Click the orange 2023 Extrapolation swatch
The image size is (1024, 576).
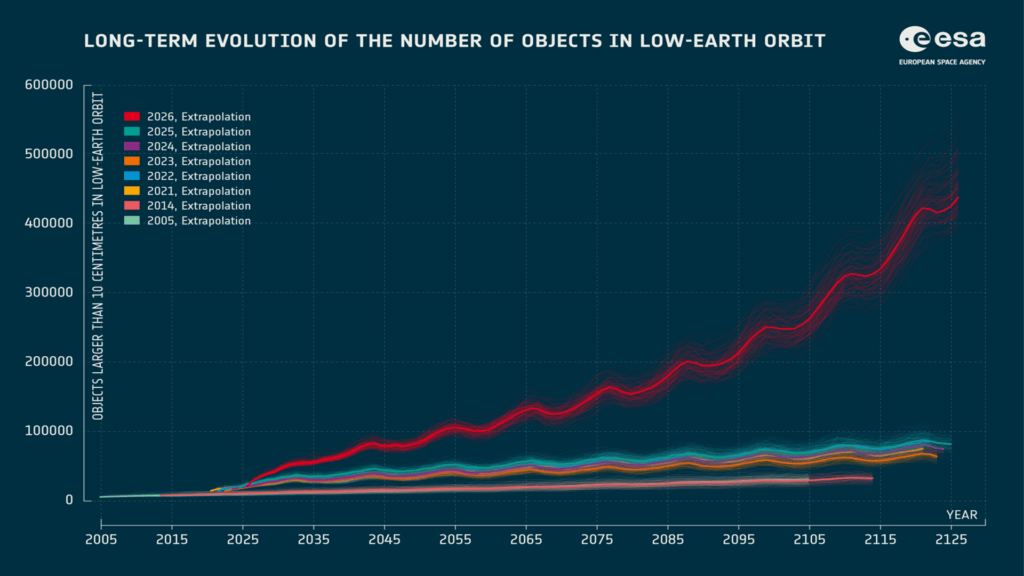coord(132,161)
